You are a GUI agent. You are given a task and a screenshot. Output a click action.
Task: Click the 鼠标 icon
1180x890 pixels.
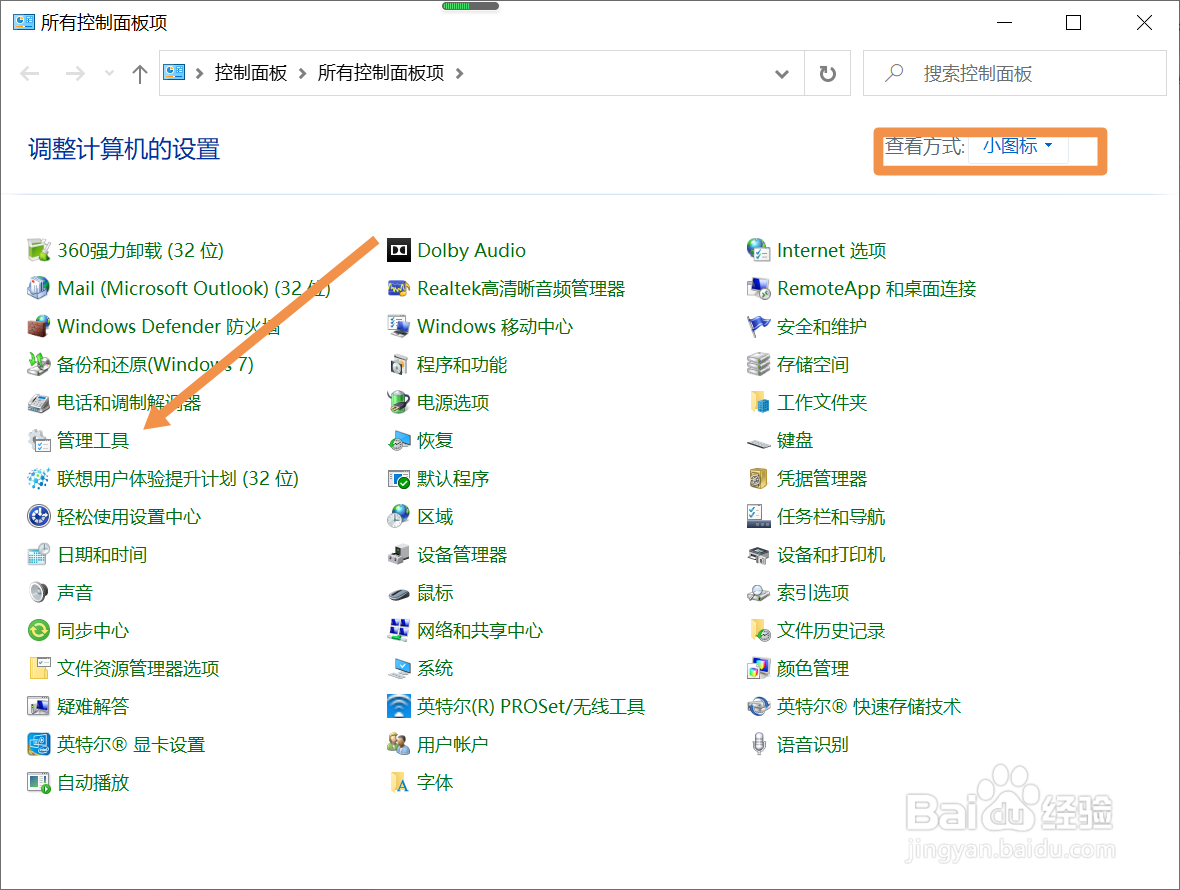399,594
